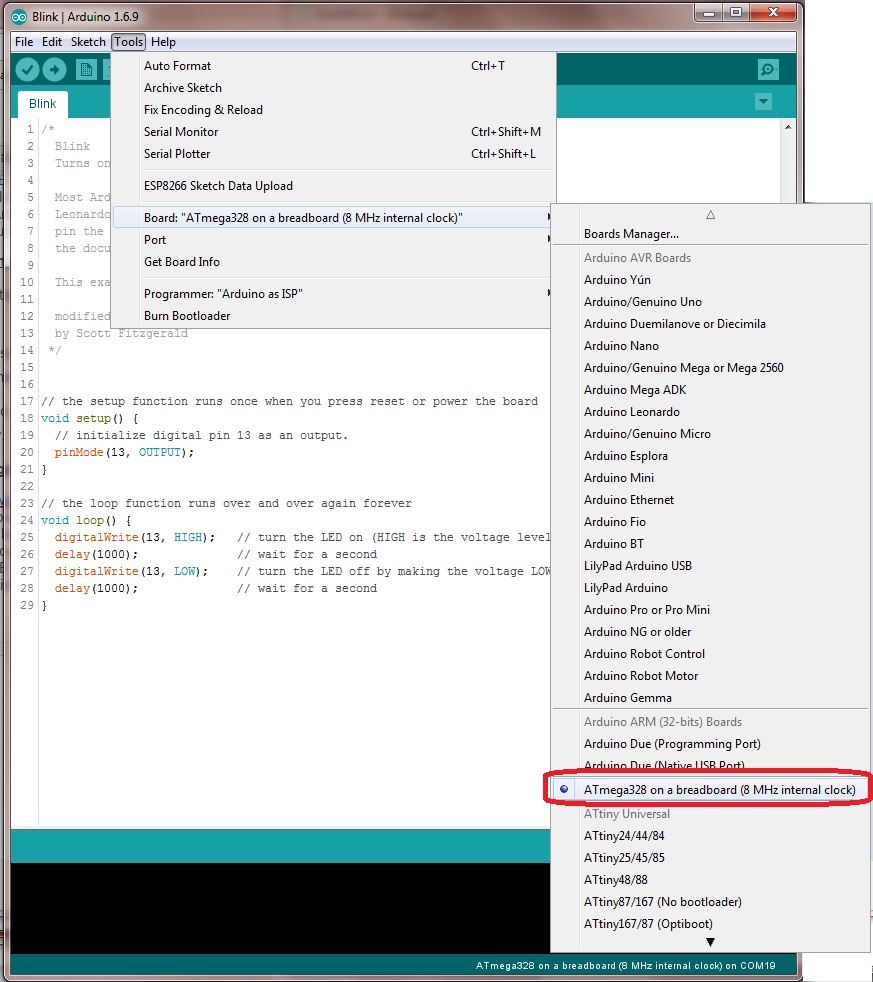This screenshot has height=982, width=873.
Task: Select Arduino BT
Action: (710, 544)
